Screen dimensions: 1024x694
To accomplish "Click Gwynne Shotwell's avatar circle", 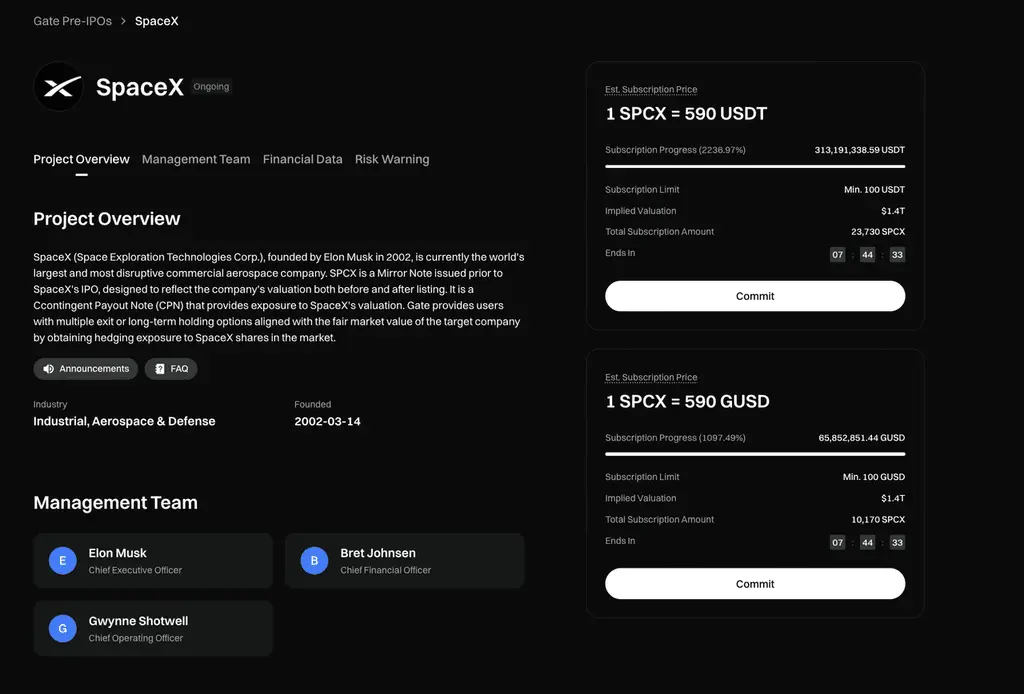I will pos(63,629).
